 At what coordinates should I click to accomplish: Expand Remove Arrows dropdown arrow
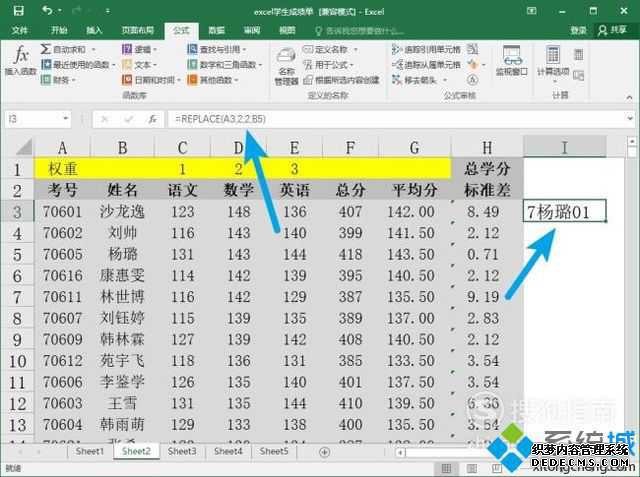coord(444,80)
